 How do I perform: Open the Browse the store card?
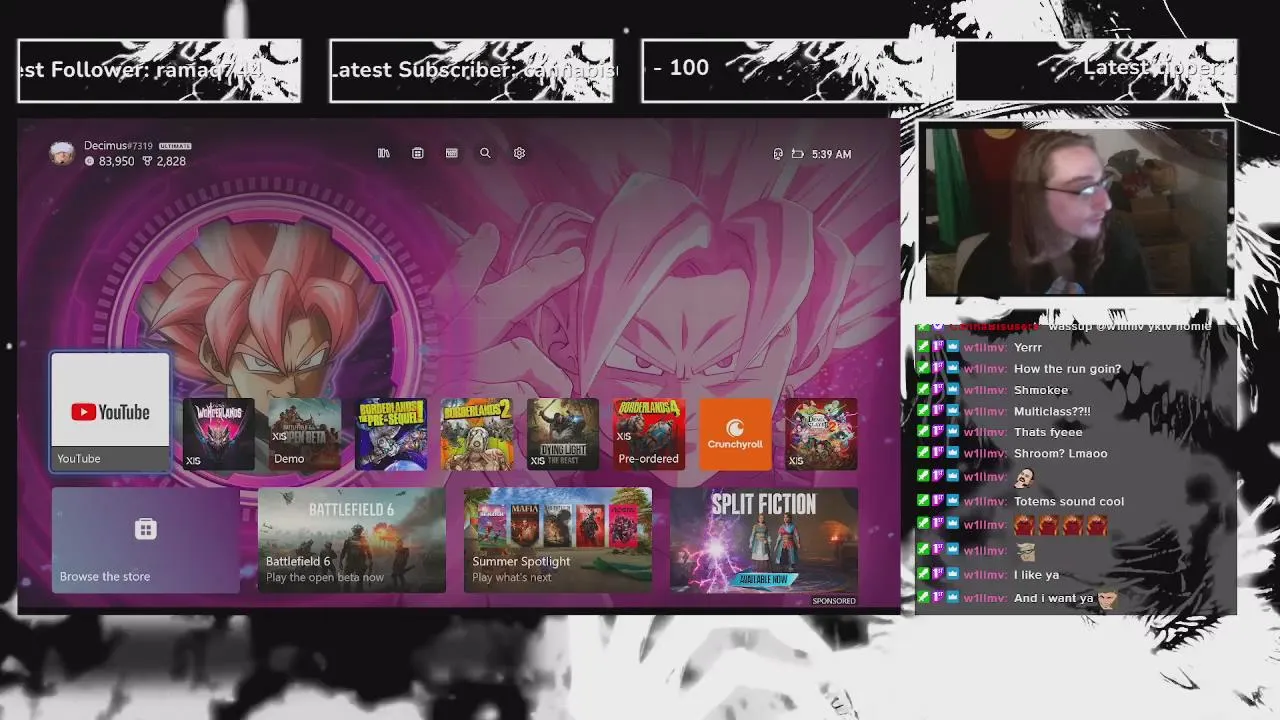[x=146, y=540]
